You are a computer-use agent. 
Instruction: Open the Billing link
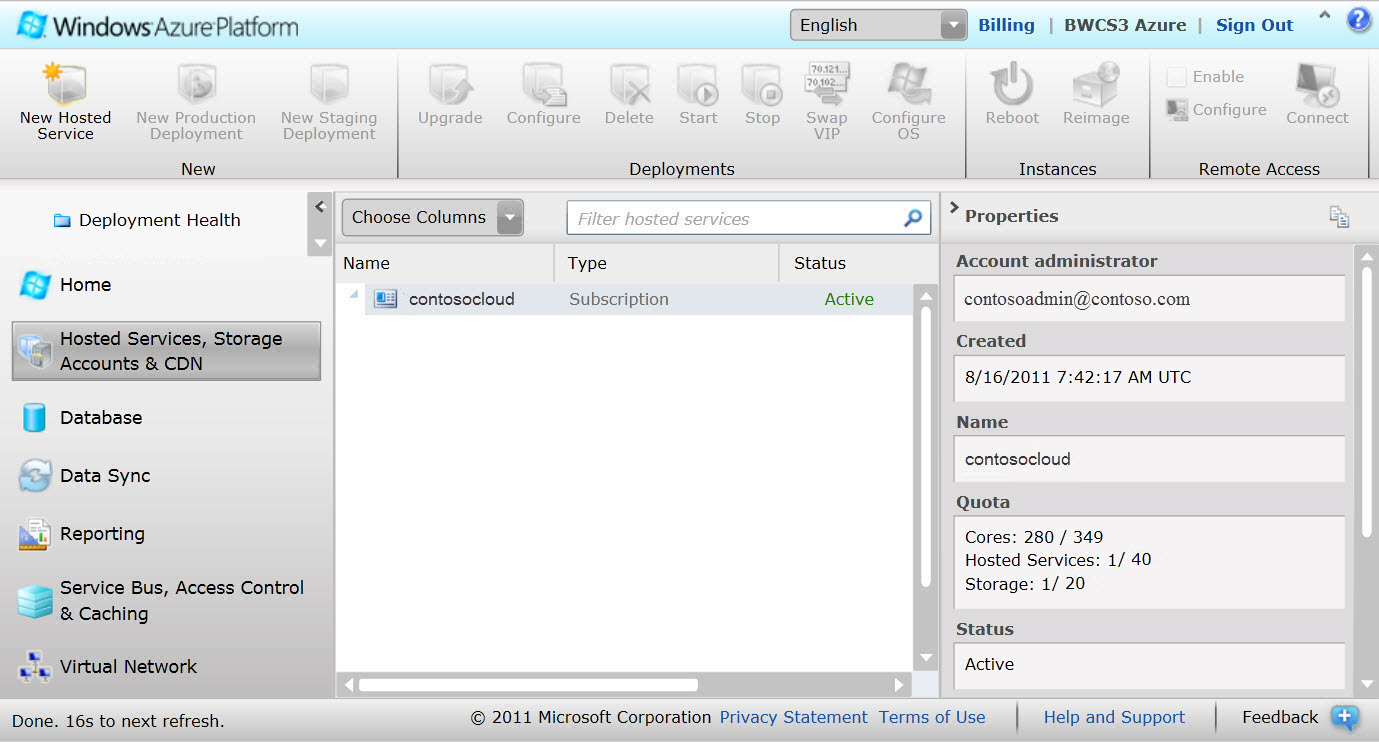[1006, 25]
